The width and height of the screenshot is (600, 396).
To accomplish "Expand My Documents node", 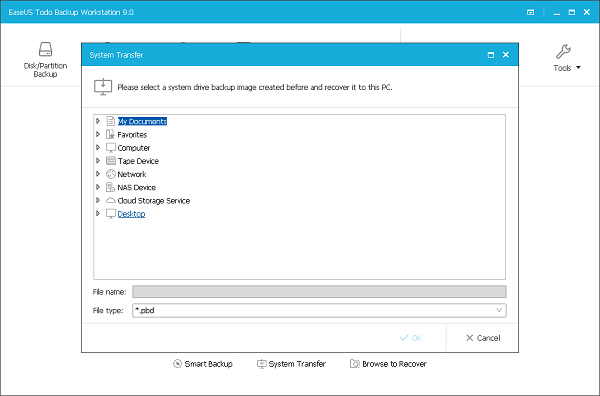I will tap(98, 121).
